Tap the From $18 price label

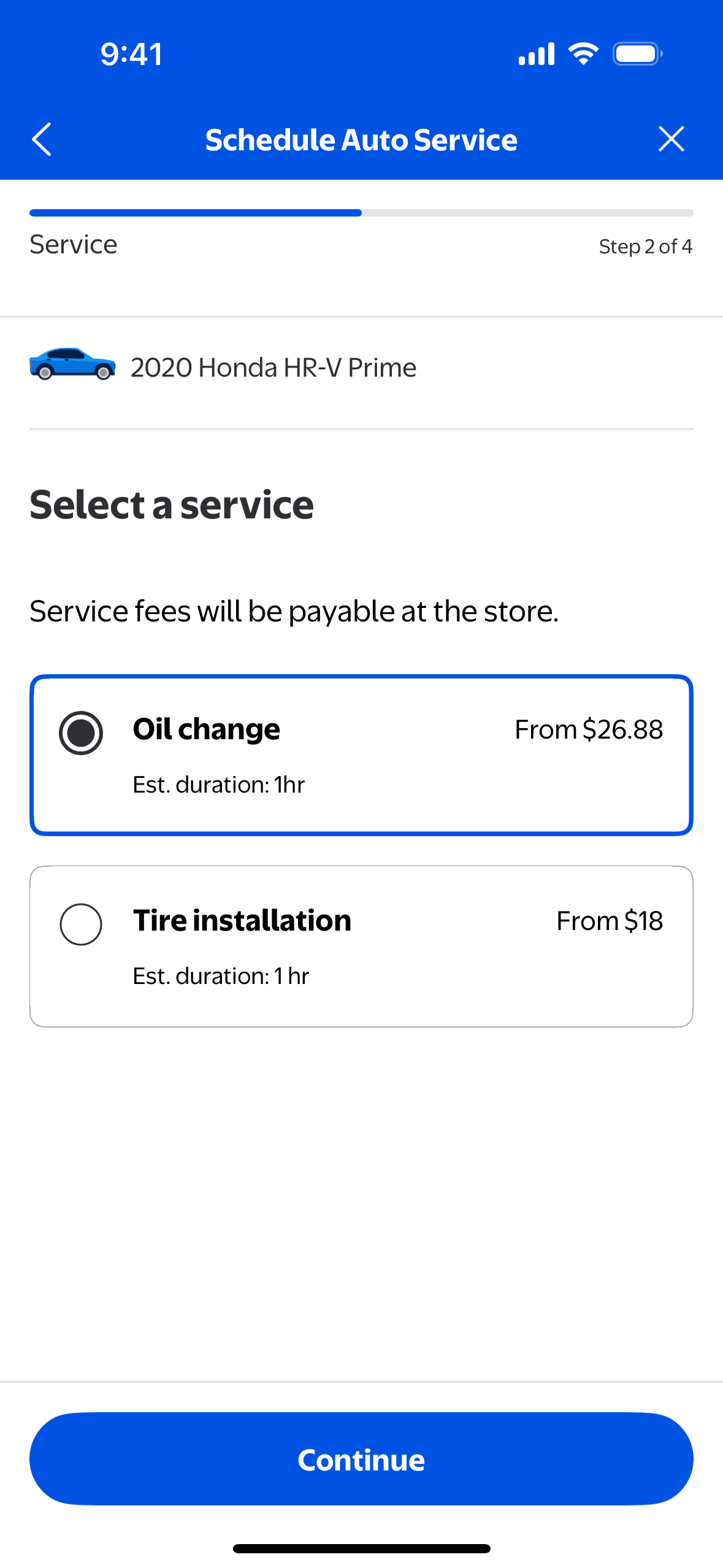coord(609,921)
